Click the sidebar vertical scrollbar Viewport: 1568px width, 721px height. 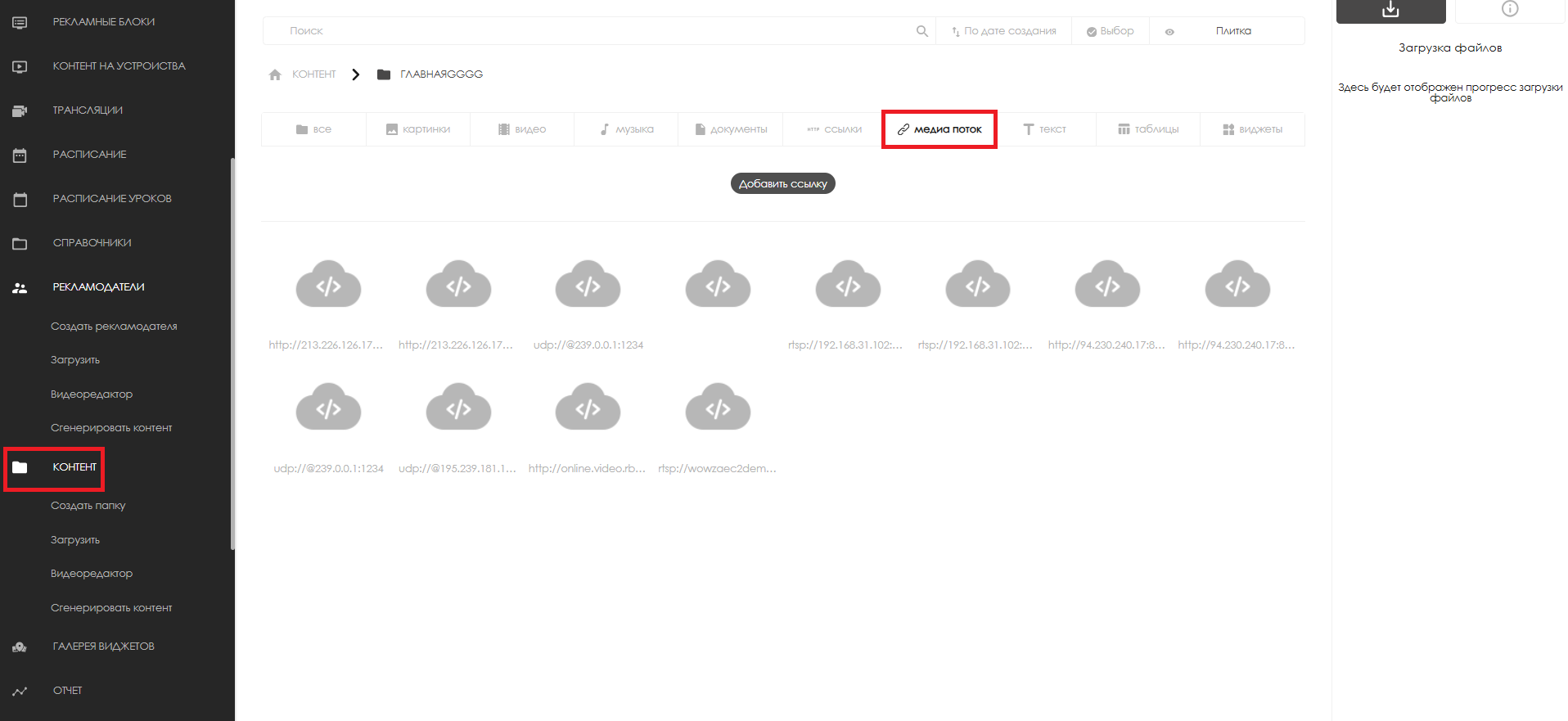pos(232,352)
